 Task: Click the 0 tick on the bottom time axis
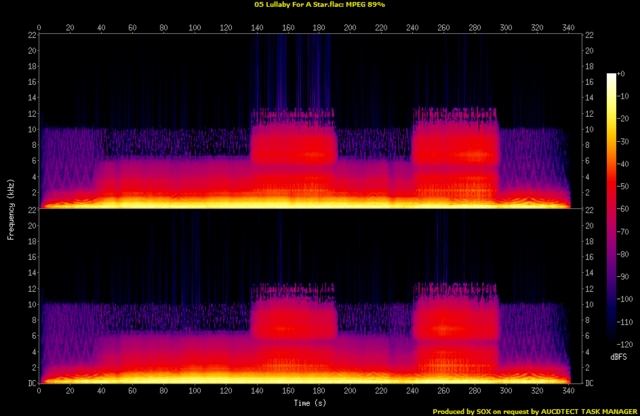point(39,391)
